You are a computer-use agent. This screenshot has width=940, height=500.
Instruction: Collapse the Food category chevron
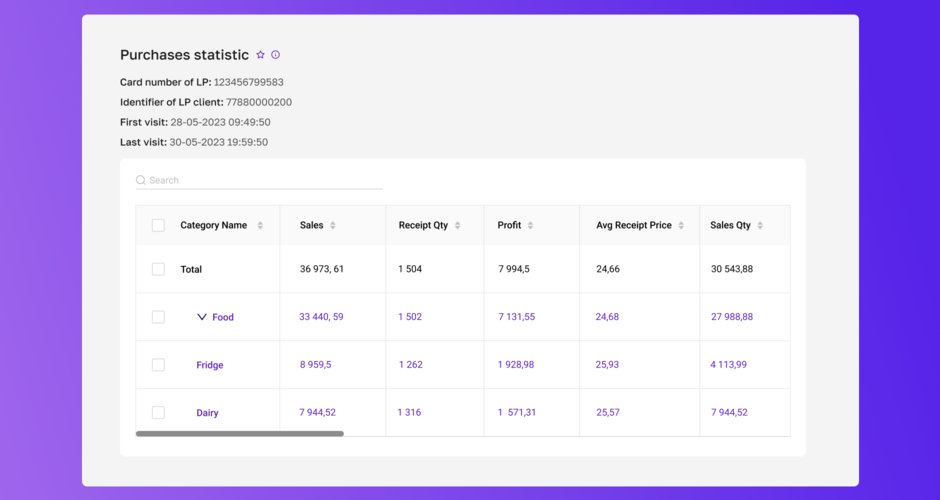(202, 317)
